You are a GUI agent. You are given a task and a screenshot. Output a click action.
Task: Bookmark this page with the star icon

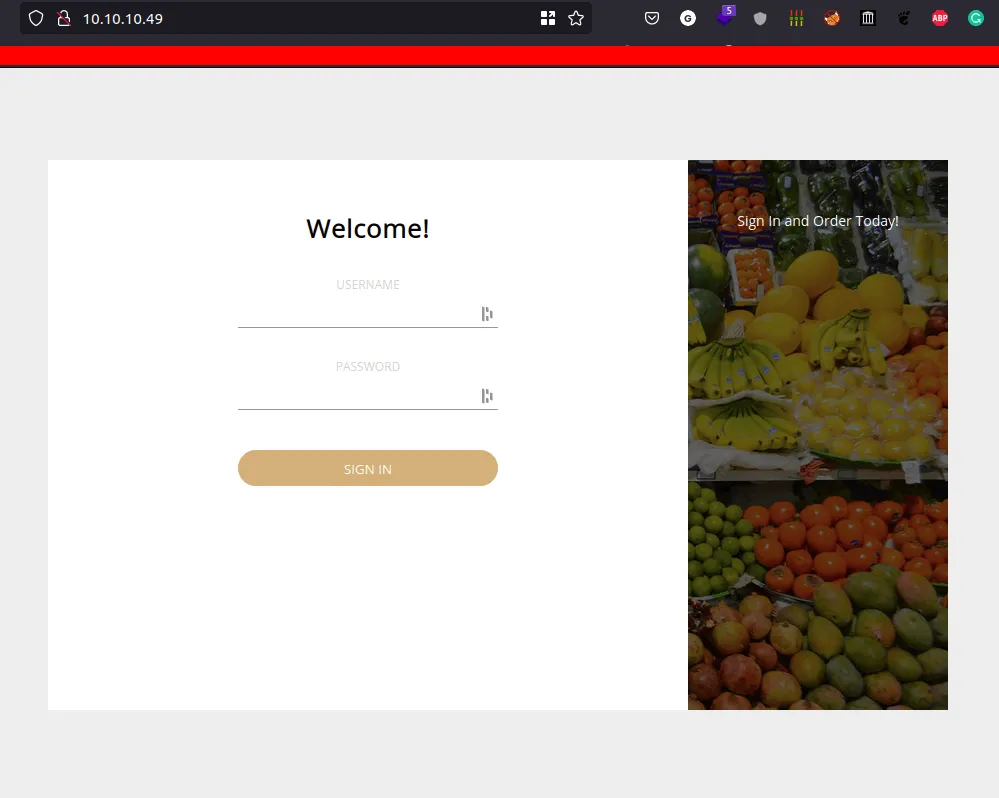[x=575, y=17]
